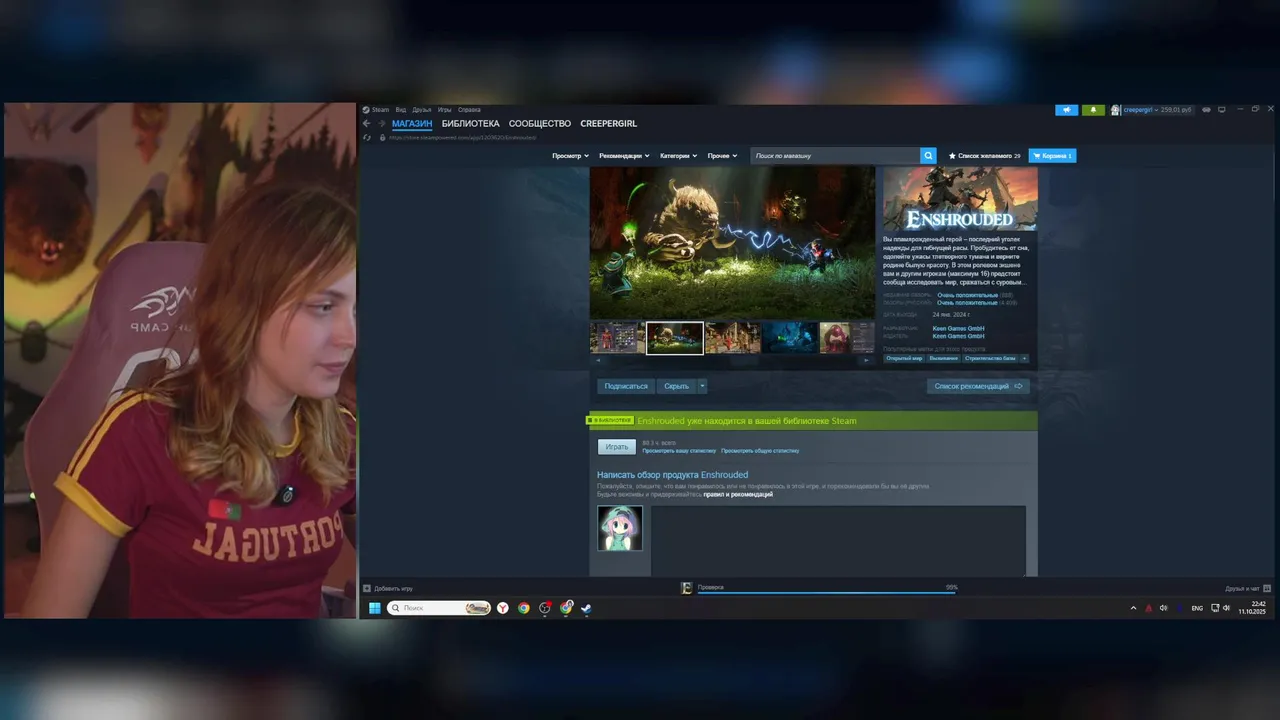This screenshot has width=1280, height=720.
Task: Open Google Chrome from the taskbar
Action: [x=524, y=608]
